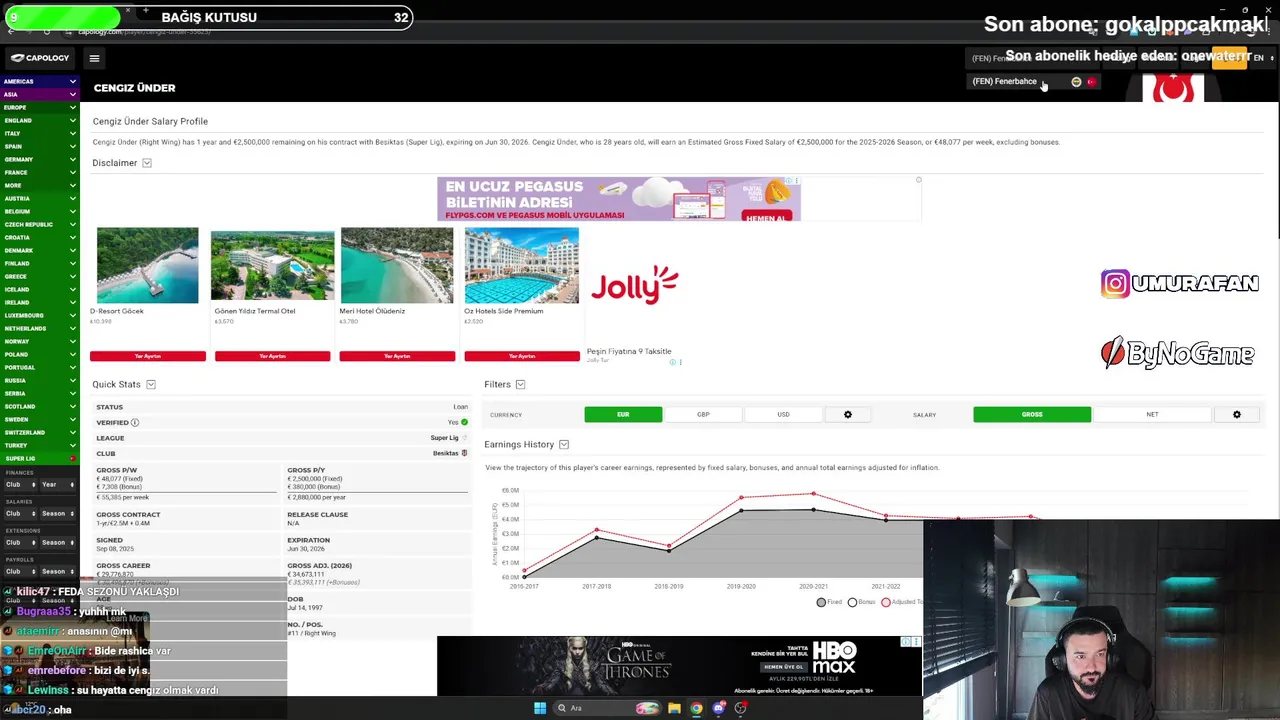Image resolution: width=1280 pixels, height=720 pixels.
Task: Click the Pegasus ad info icon
Action: click(x=791, y=181)
